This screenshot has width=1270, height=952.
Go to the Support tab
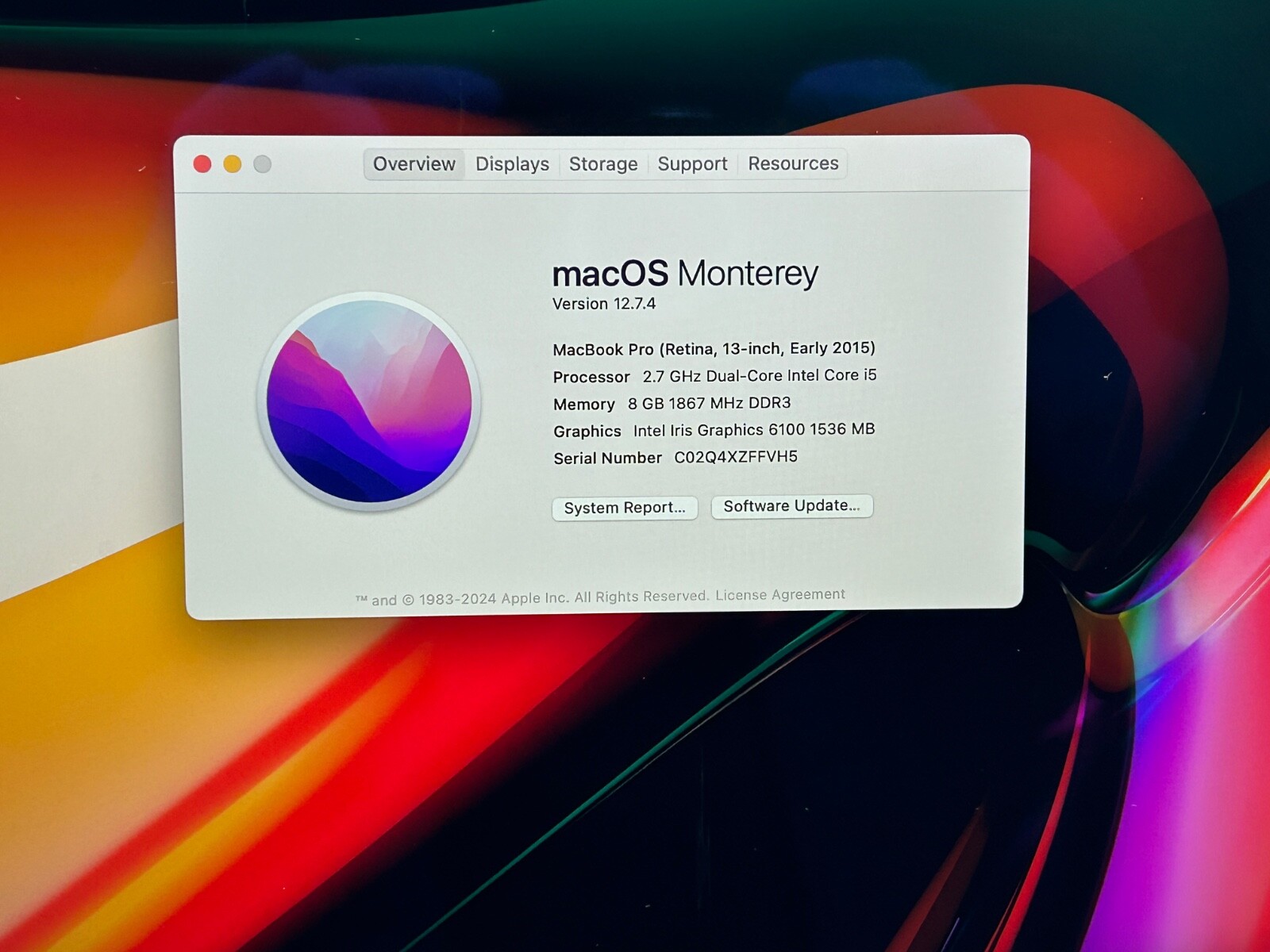[x=692, y=164]
